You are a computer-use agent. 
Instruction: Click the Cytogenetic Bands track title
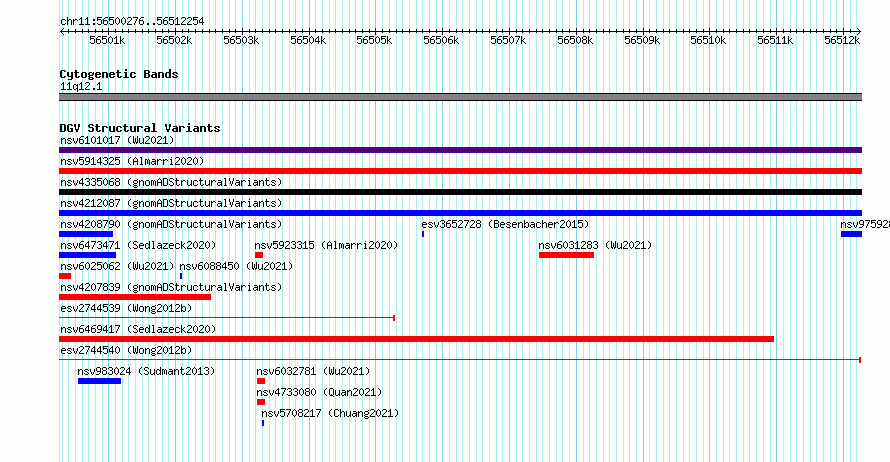click(119, 74)
